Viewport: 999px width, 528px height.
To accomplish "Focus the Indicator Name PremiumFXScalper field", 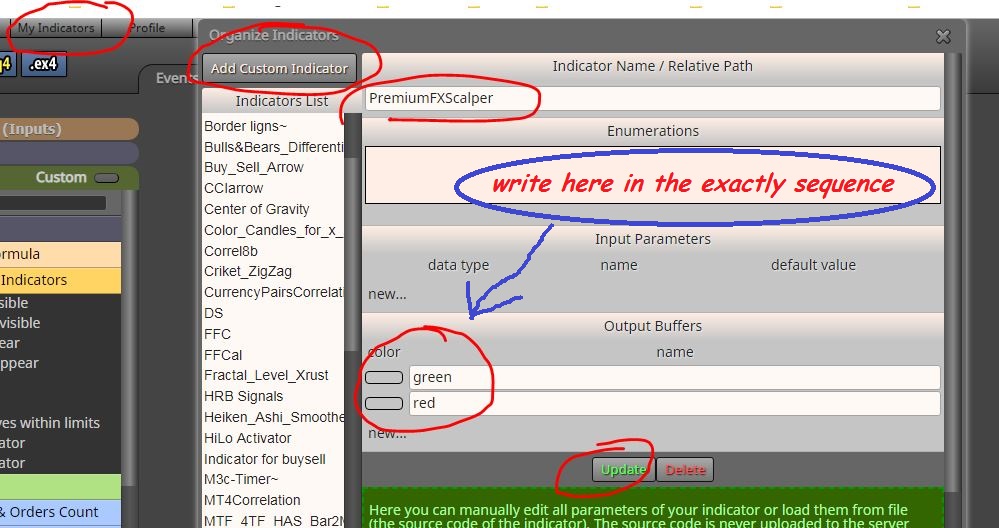I will (652, 98).
